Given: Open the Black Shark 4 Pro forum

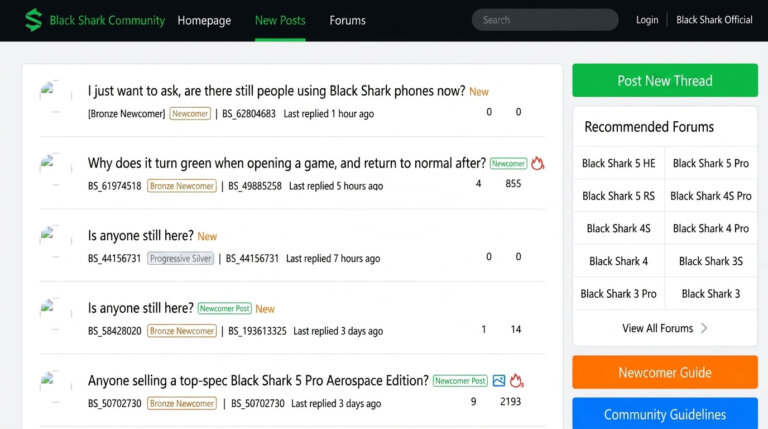Looking at the screenshot, I should [711, 228].
